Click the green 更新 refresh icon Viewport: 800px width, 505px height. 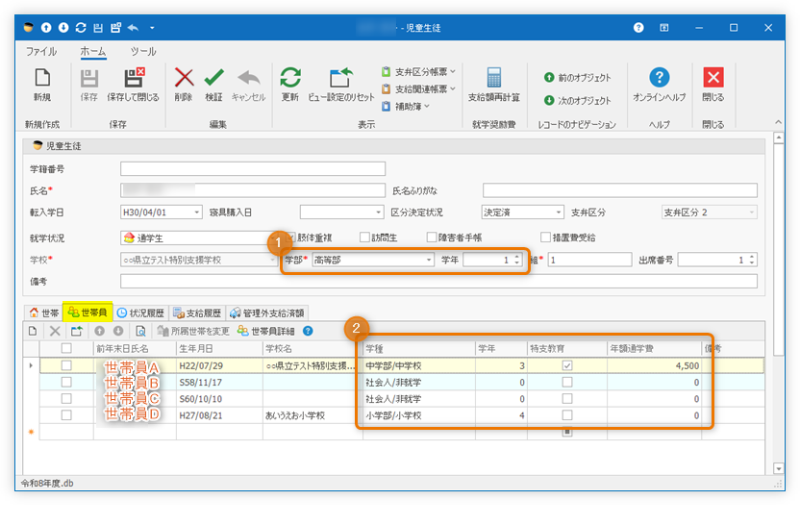290,78
